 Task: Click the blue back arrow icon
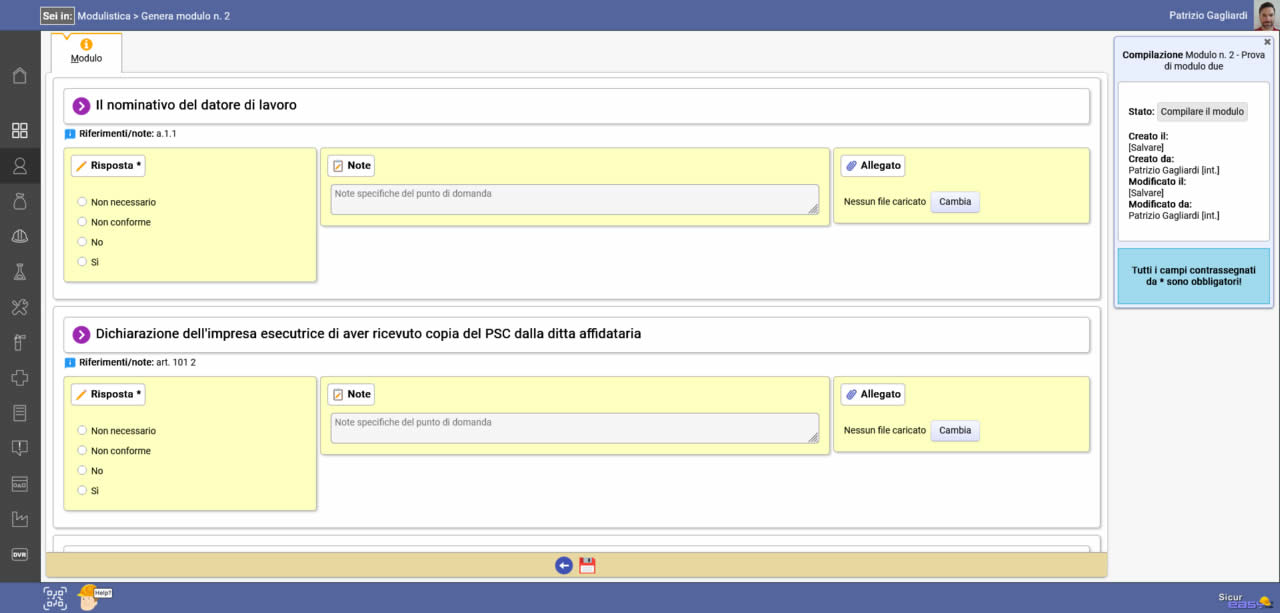(x=563, y=565)
